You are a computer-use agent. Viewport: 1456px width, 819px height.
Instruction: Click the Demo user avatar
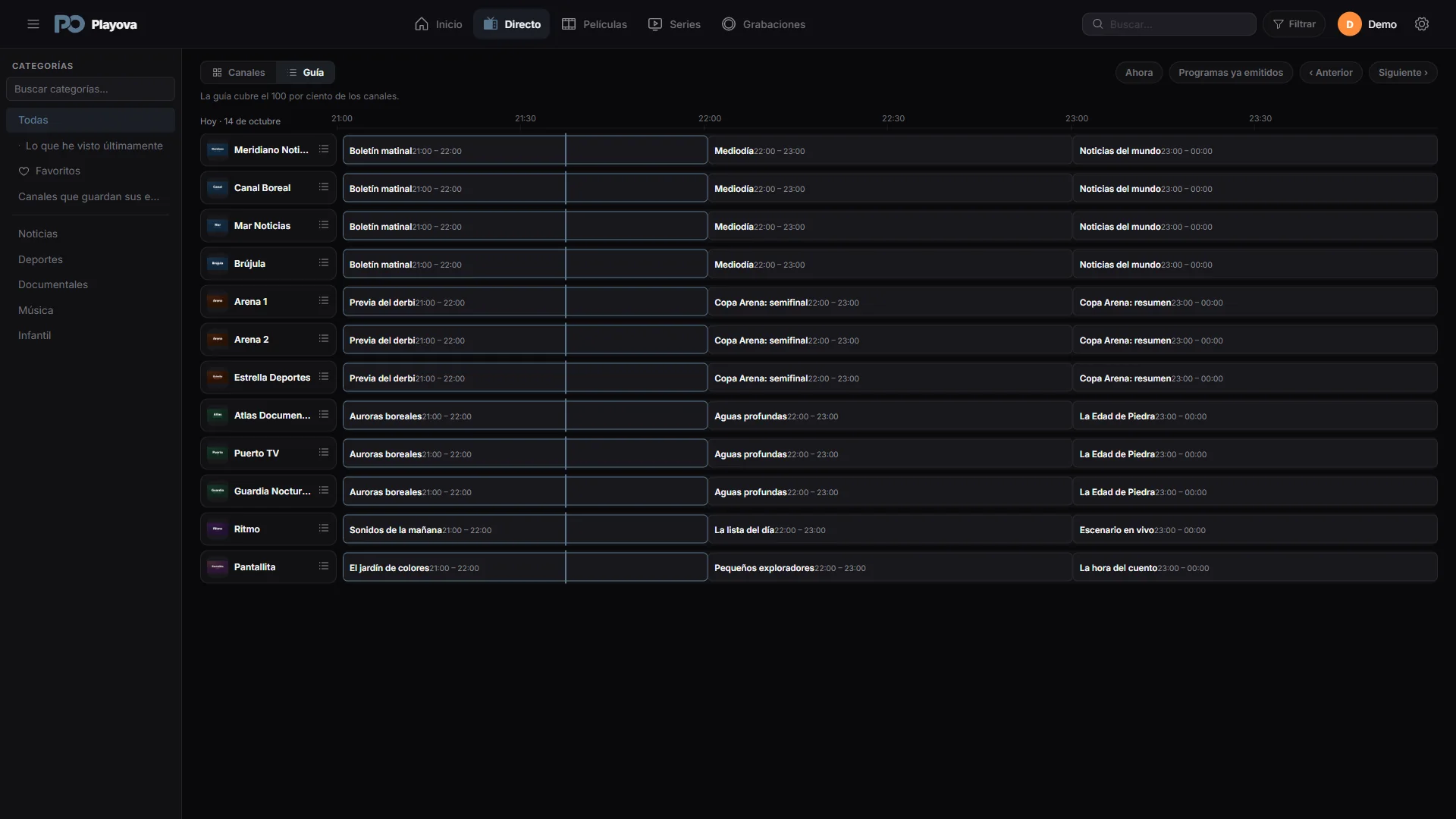[1349, 24]
